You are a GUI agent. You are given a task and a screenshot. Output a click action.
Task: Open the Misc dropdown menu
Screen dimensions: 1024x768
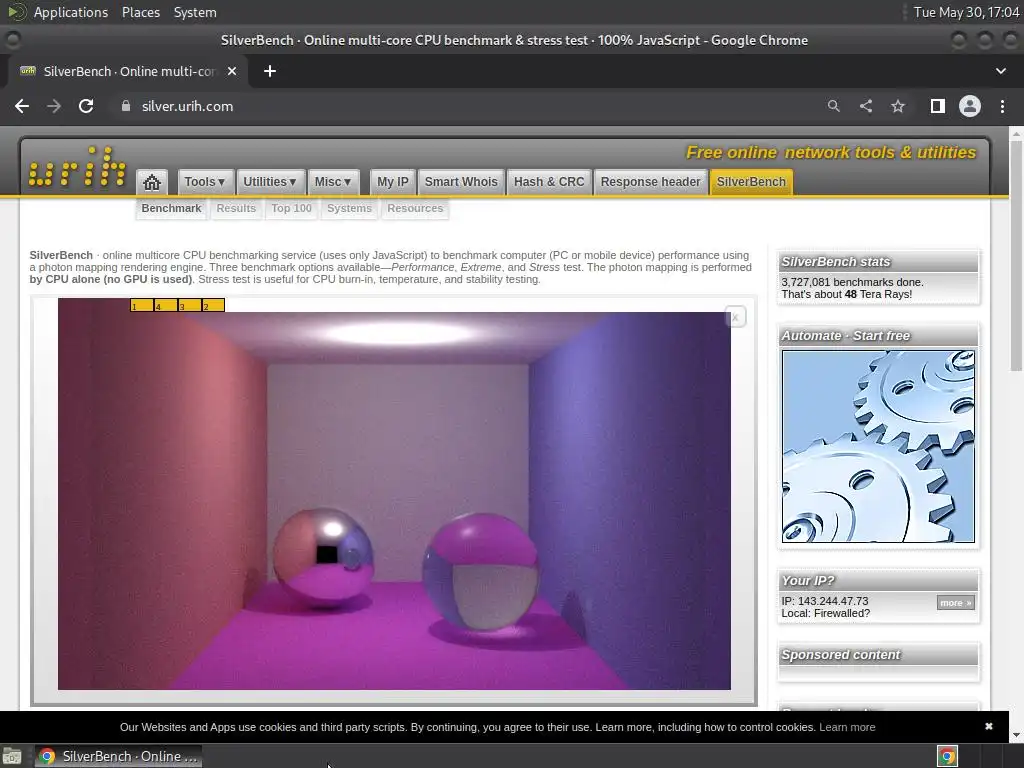point(332,182)
